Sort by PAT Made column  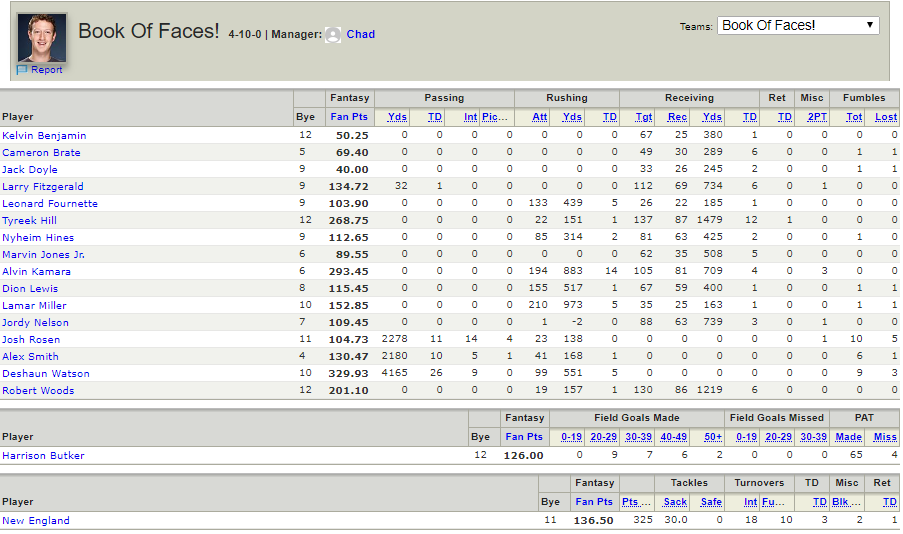[849, 437]
